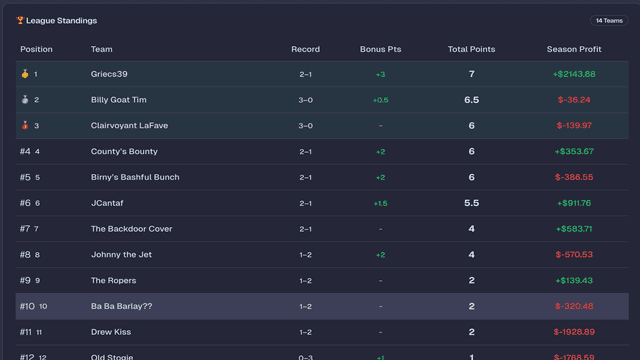The height and width of the screenshot is (360, 640).
Task: Click Billy Goat Tim's 3-0 record
Action: [305, 100]
